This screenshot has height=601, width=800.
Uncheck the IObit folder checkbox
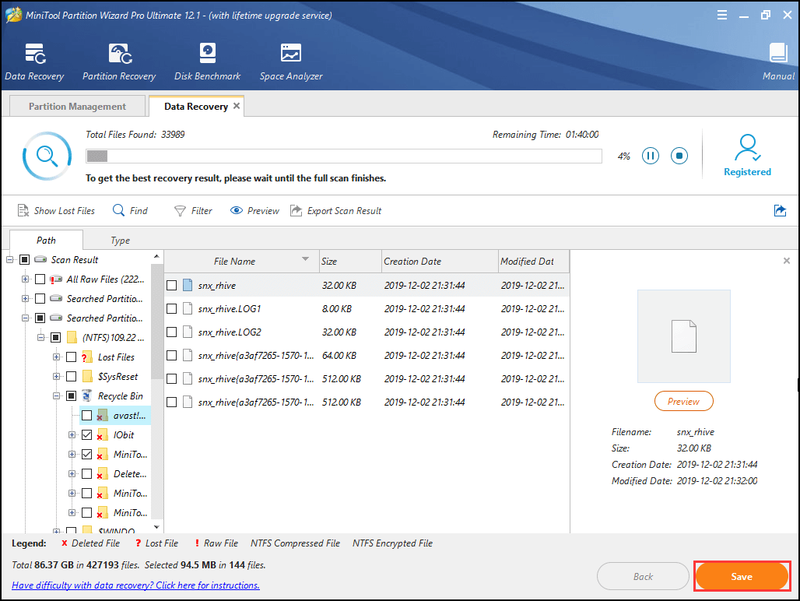click(x=87, y=435)
